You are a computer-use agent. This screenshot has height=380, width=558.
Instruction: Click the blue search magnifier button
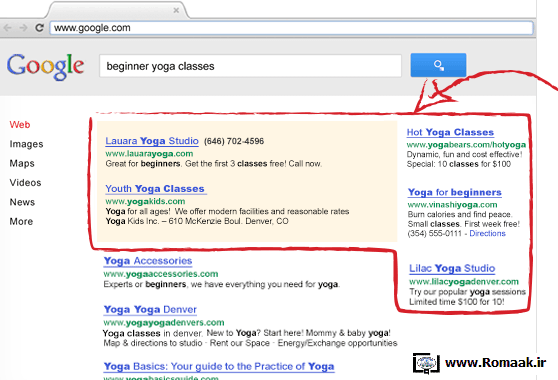click(x=438, y=65)
